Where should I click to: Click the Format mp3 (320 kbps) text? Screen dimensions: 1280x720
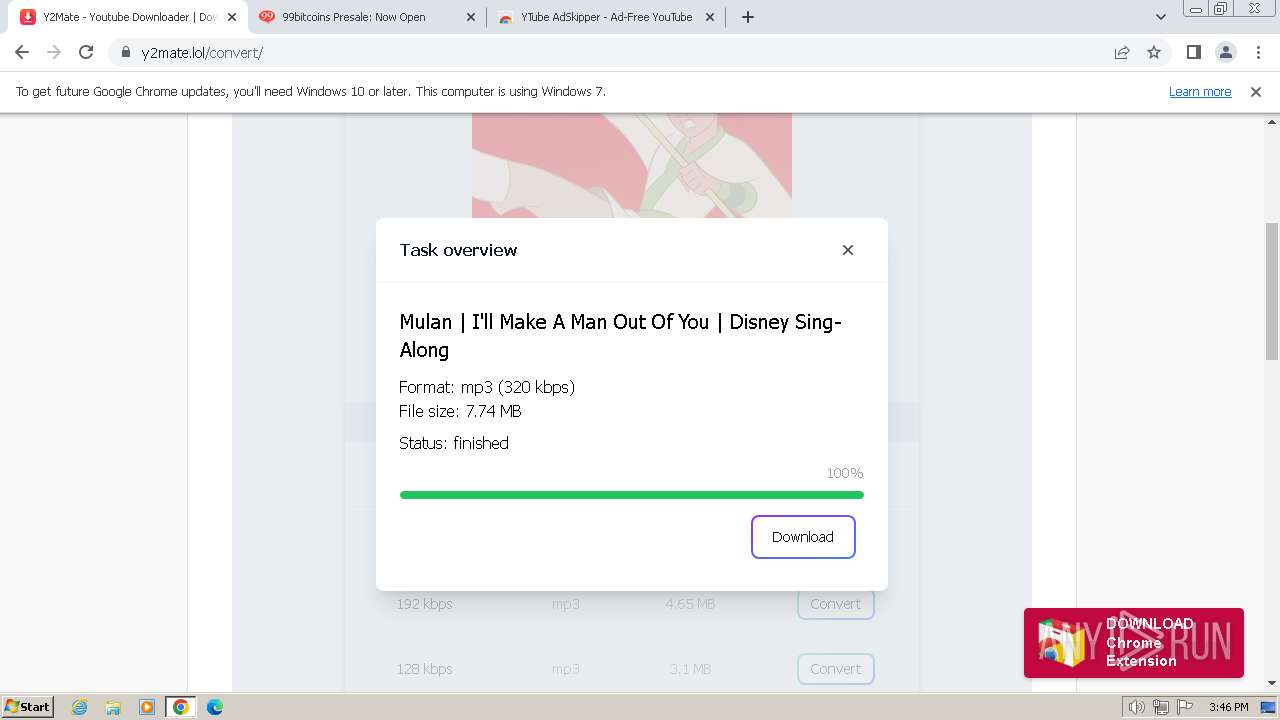(x=487, y=387)
